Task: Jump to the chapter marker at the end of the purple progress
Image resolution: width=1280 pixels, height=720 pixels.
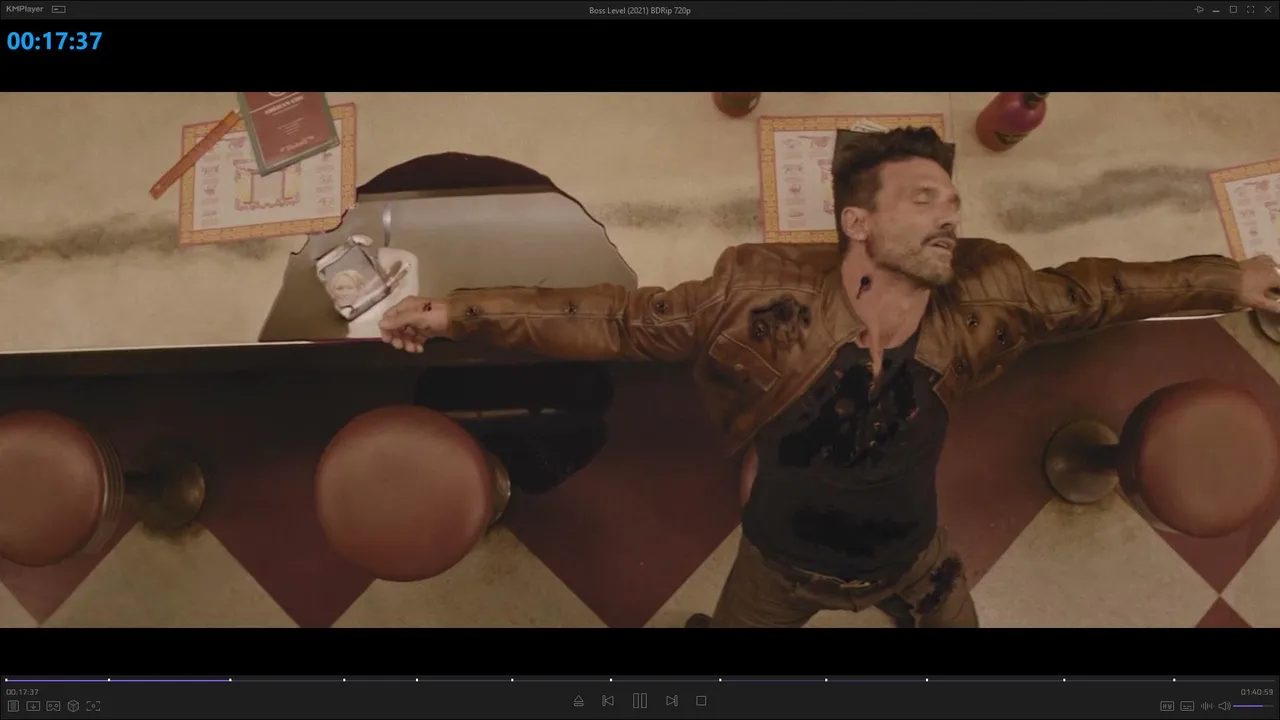Action: (x=230, y=680)
